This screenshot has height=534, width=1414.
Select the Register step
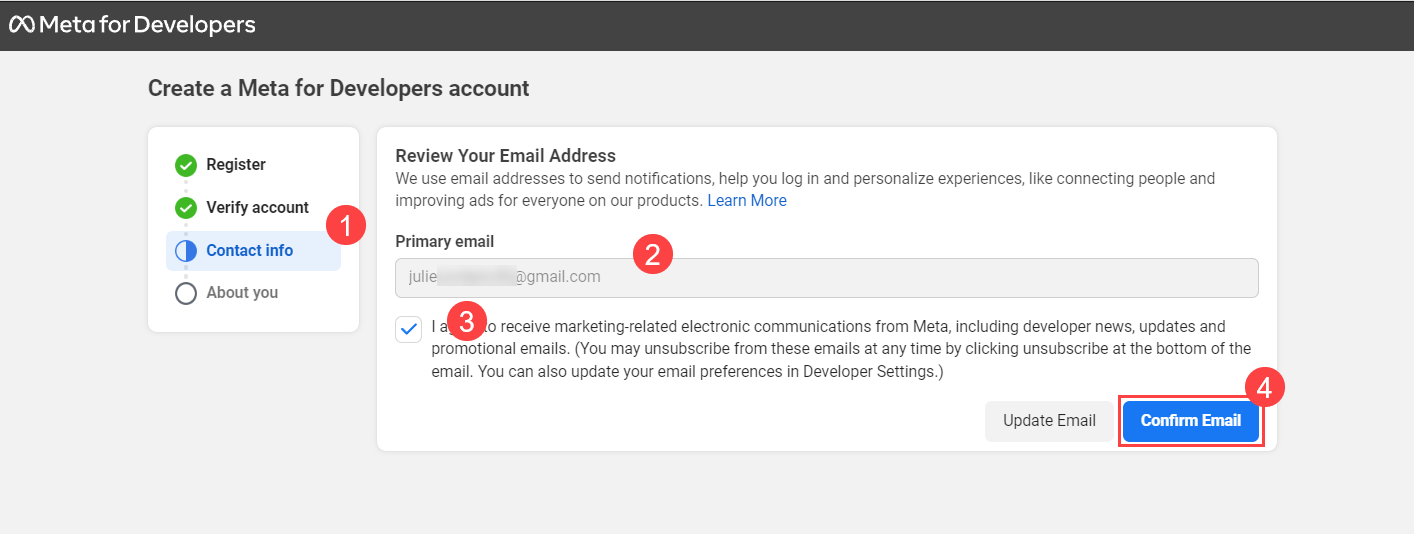click(x=236, y=164)
